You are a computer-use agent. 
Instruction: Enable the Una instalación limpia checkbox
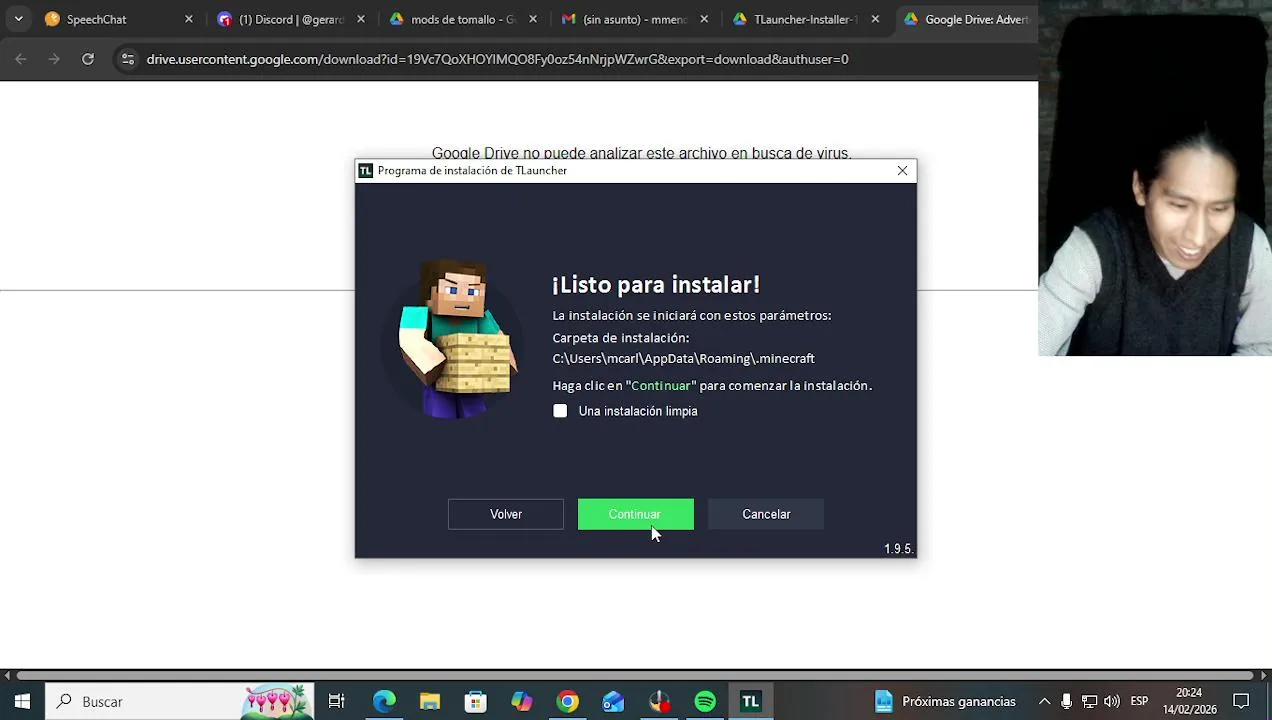(560, 411)
